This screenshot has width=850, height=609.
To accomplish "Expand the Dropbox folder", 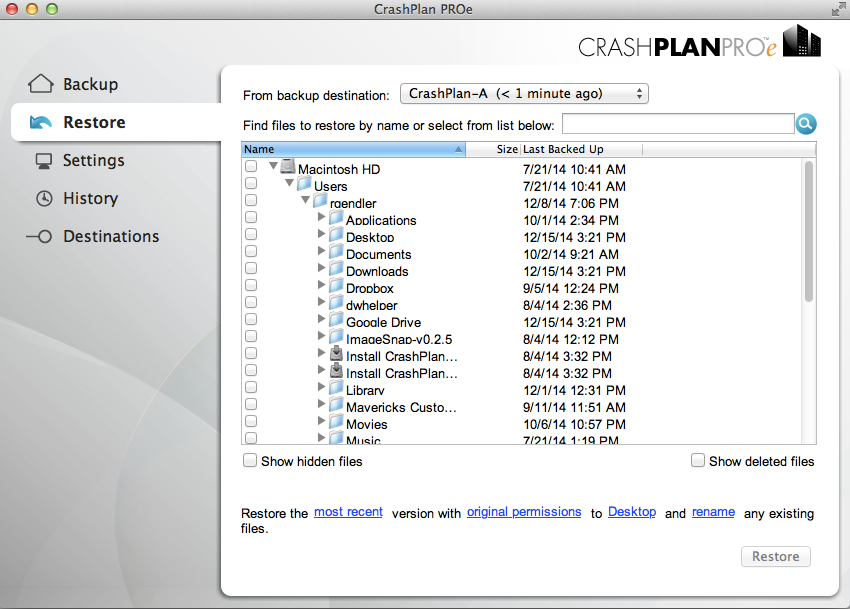I will point(321,285).
